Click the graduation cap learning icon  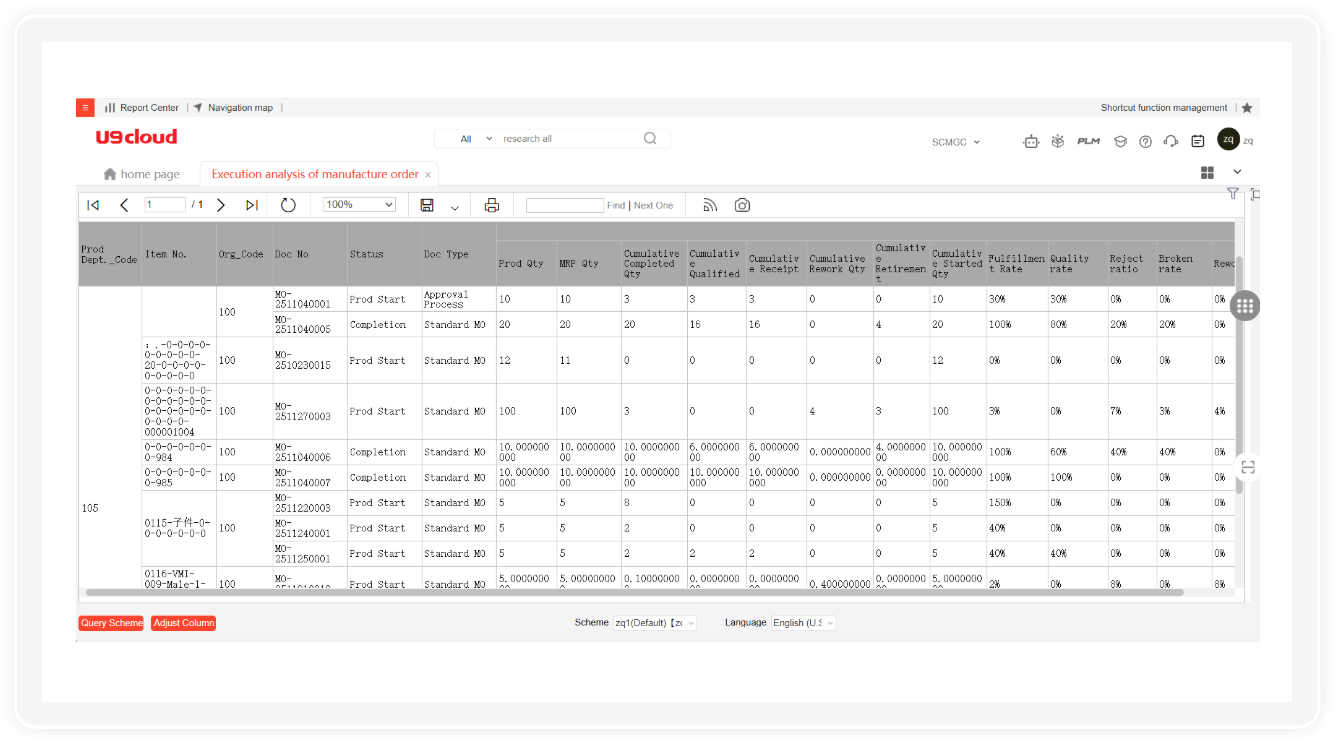pos(1121,142)
